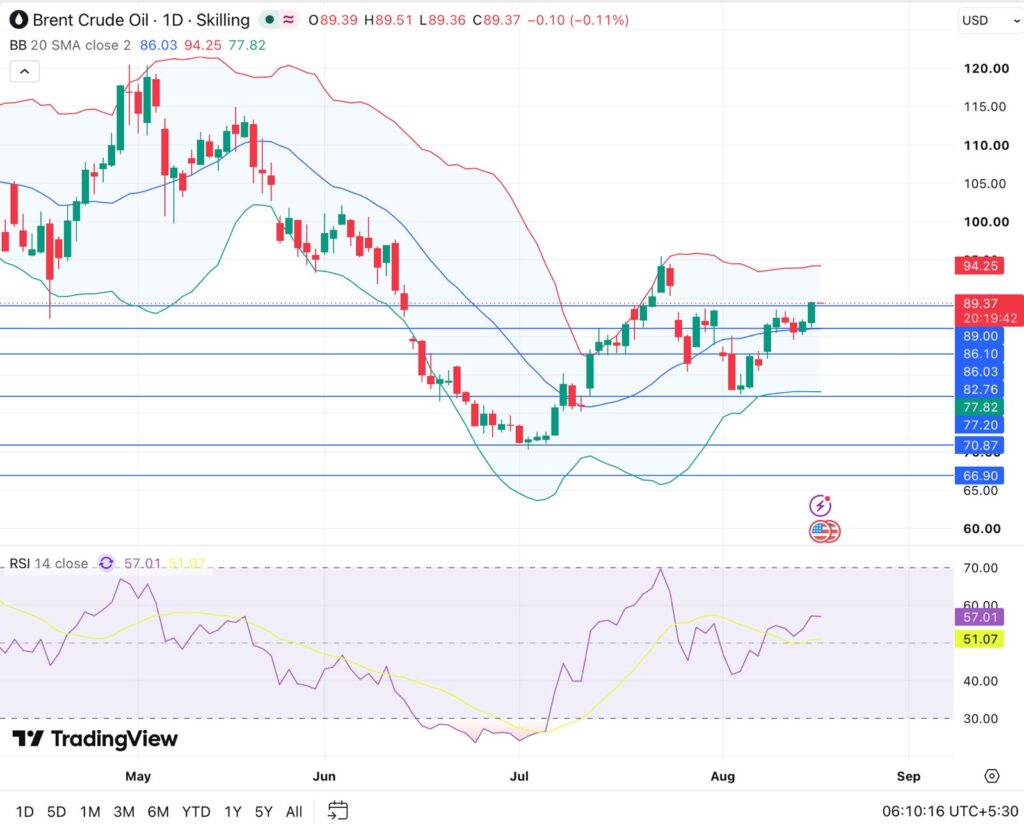The height and width of the screenshot is (831, 1024).
Task: Click the 06:10:16 UTC+5:30 timezone clock
Action: (x=950, y=811)
